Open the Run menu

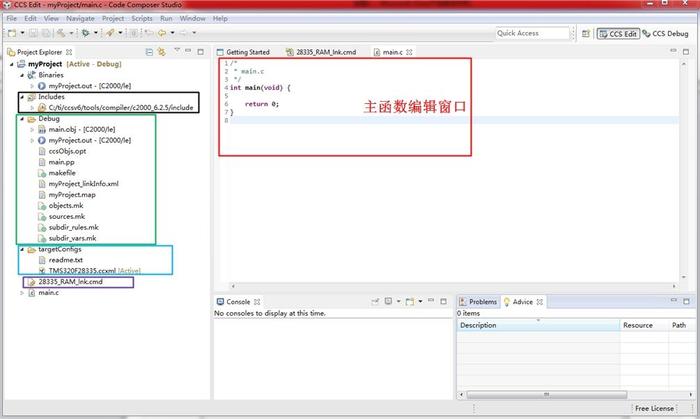coord(166,18)
